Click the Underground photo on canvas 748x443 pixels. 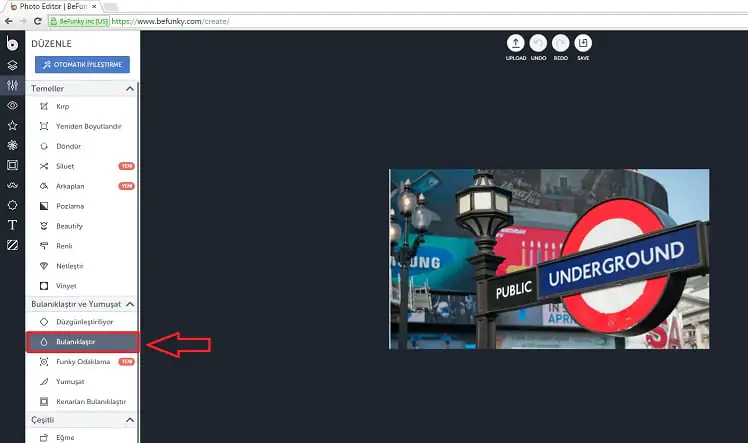pyautogui.click(x=549, y=259)
